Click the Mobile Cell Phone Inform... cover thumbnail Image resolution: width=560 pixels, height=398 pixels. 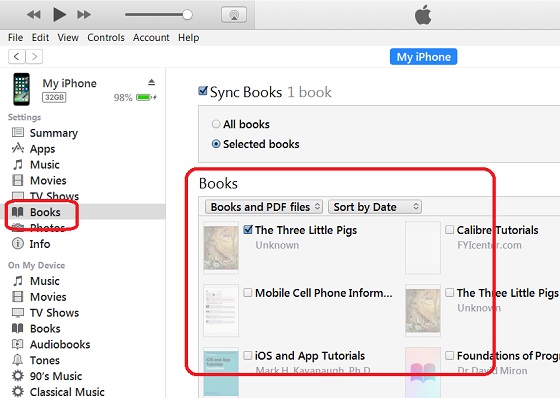tap(221, 310)
